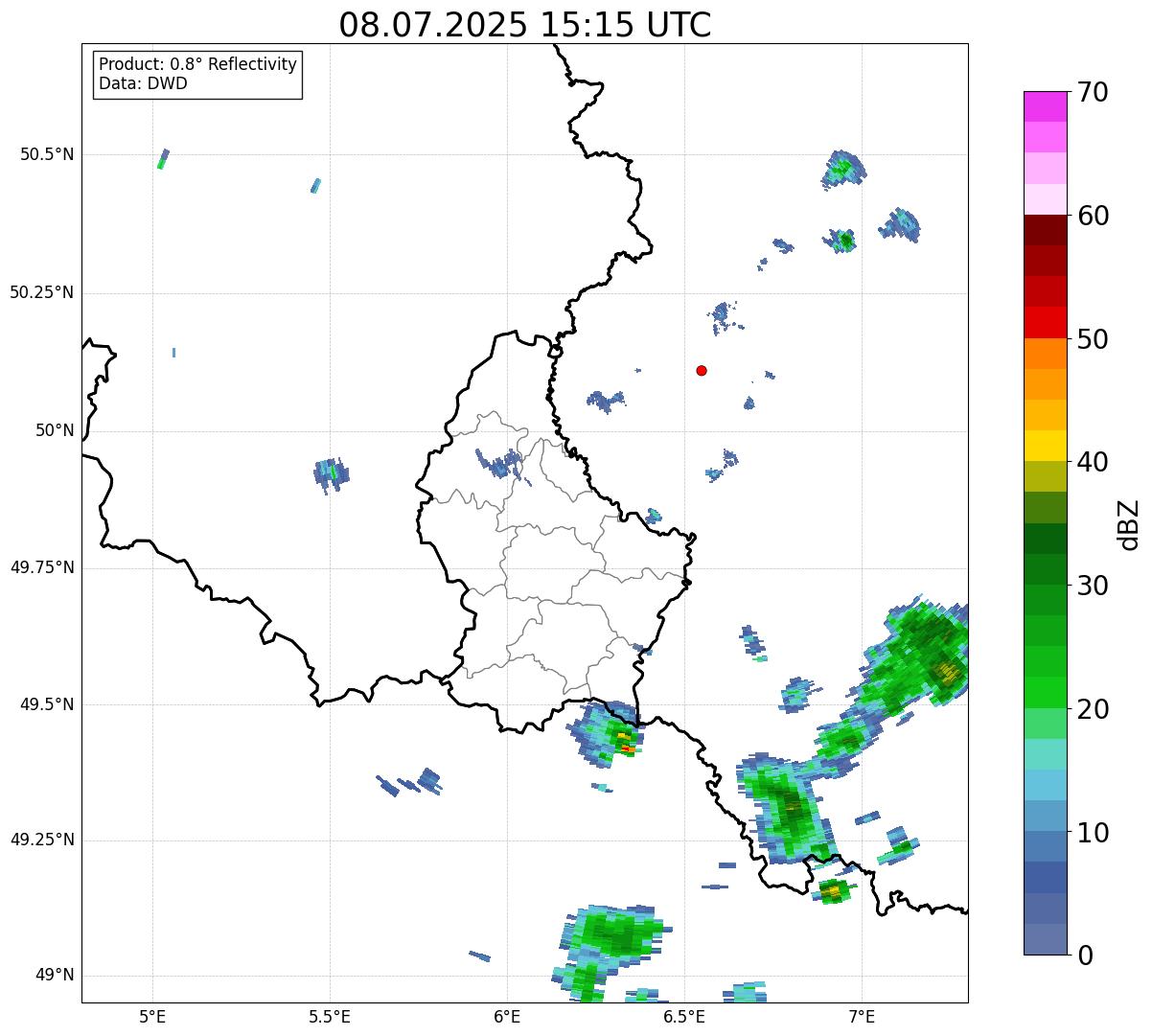This screenshot has height=1036, width=1152.
Task: Click the longitude label "7°E"
Action: [x=862, y=1017]
